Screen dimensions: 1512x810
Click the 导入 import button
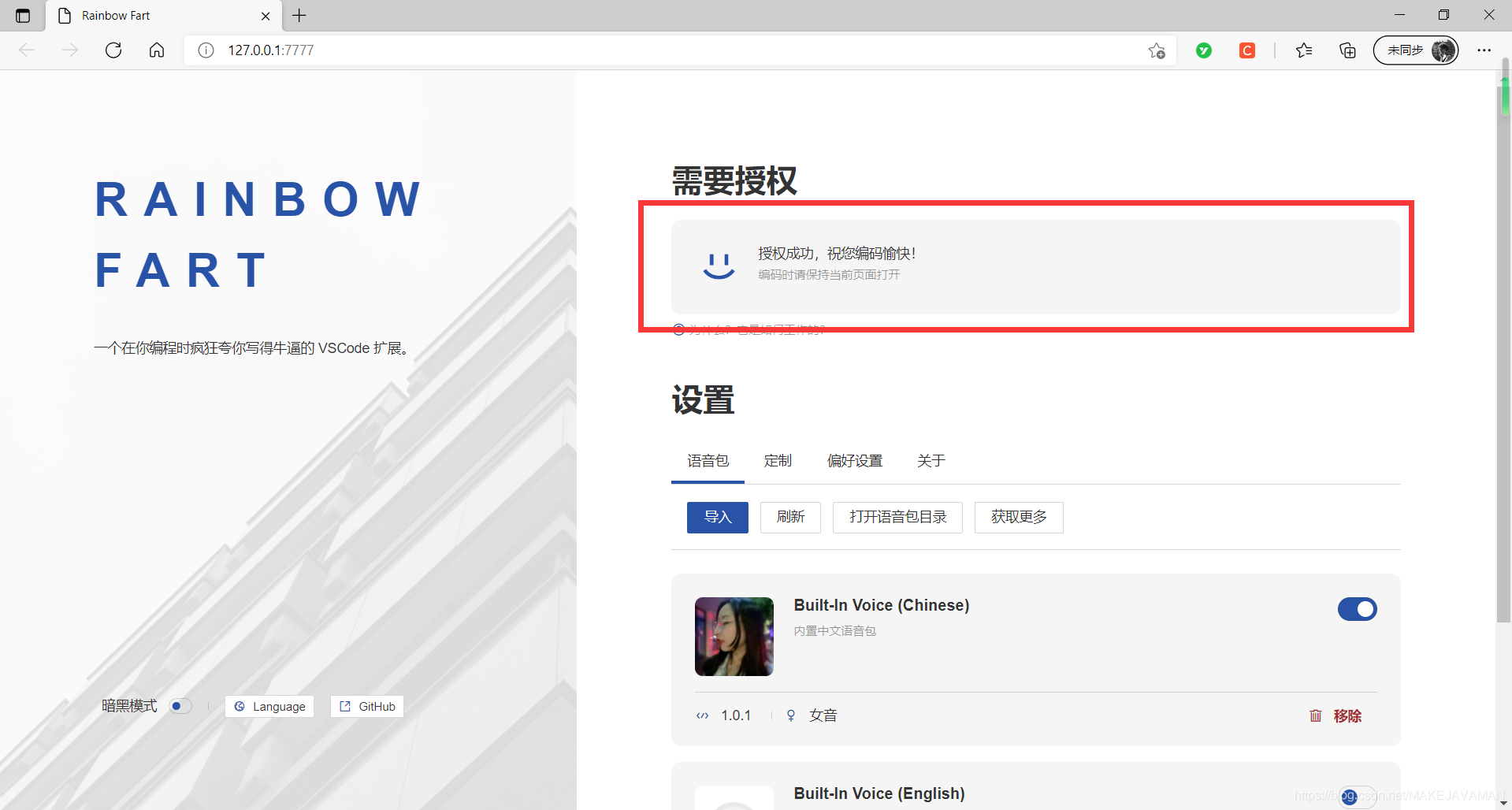(x=718, y=518)
